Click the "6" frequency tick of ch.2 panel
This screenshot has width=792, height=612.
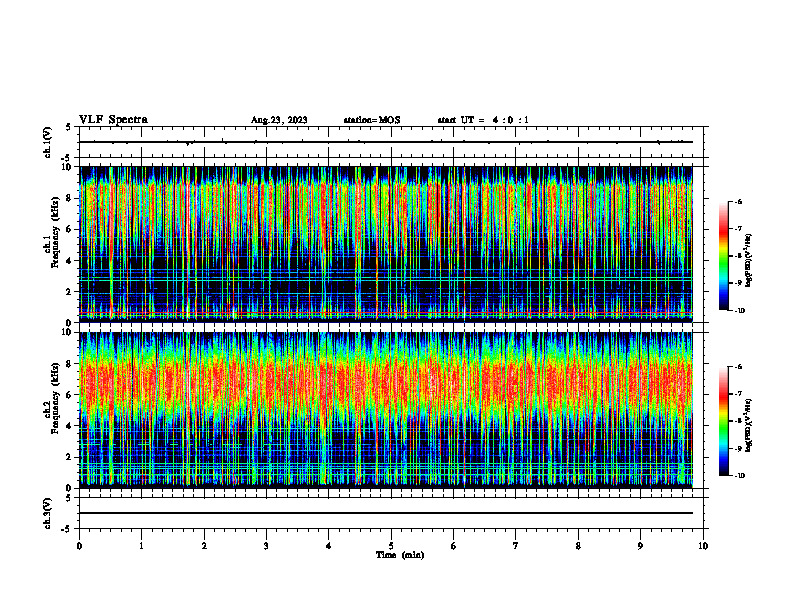pyautogui.click(x=71, y=395)
